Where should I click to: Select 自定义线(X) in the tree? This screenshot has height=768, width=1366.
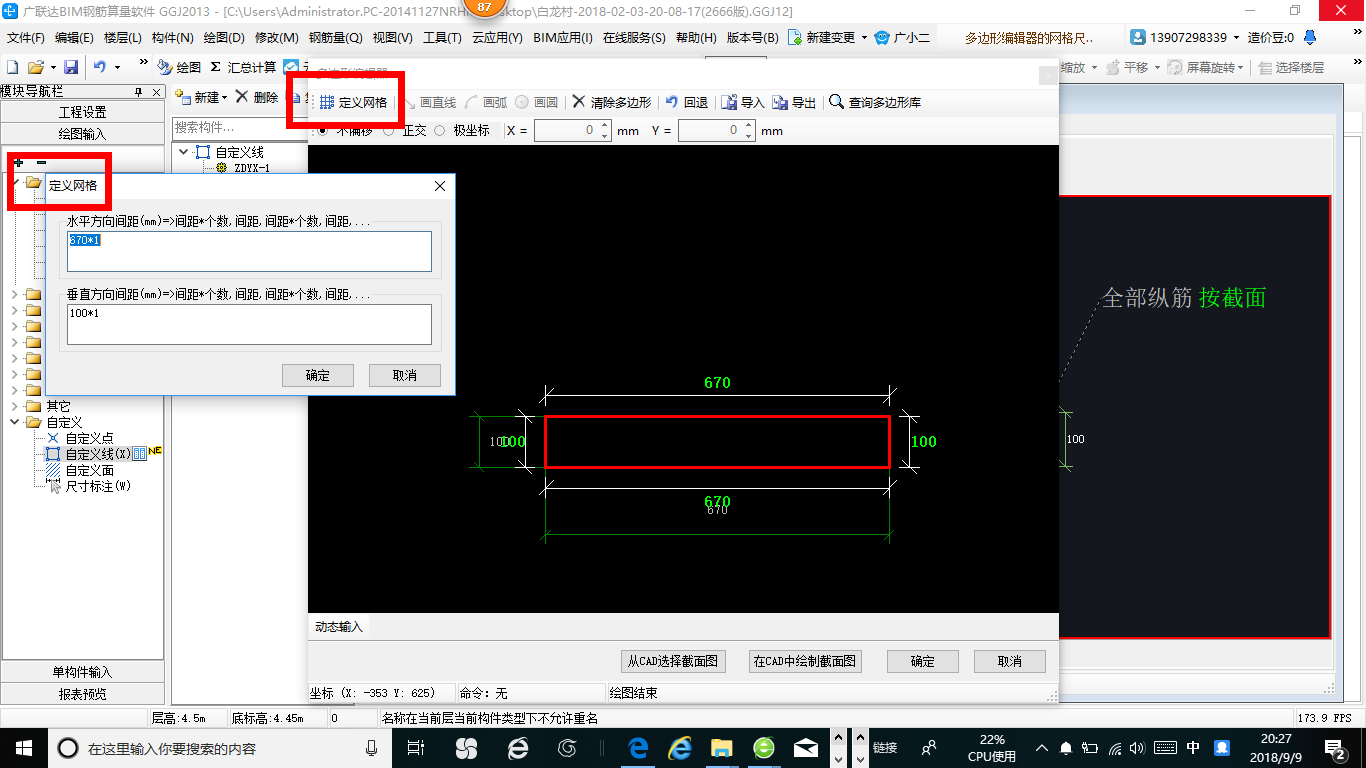click(96, 454)
